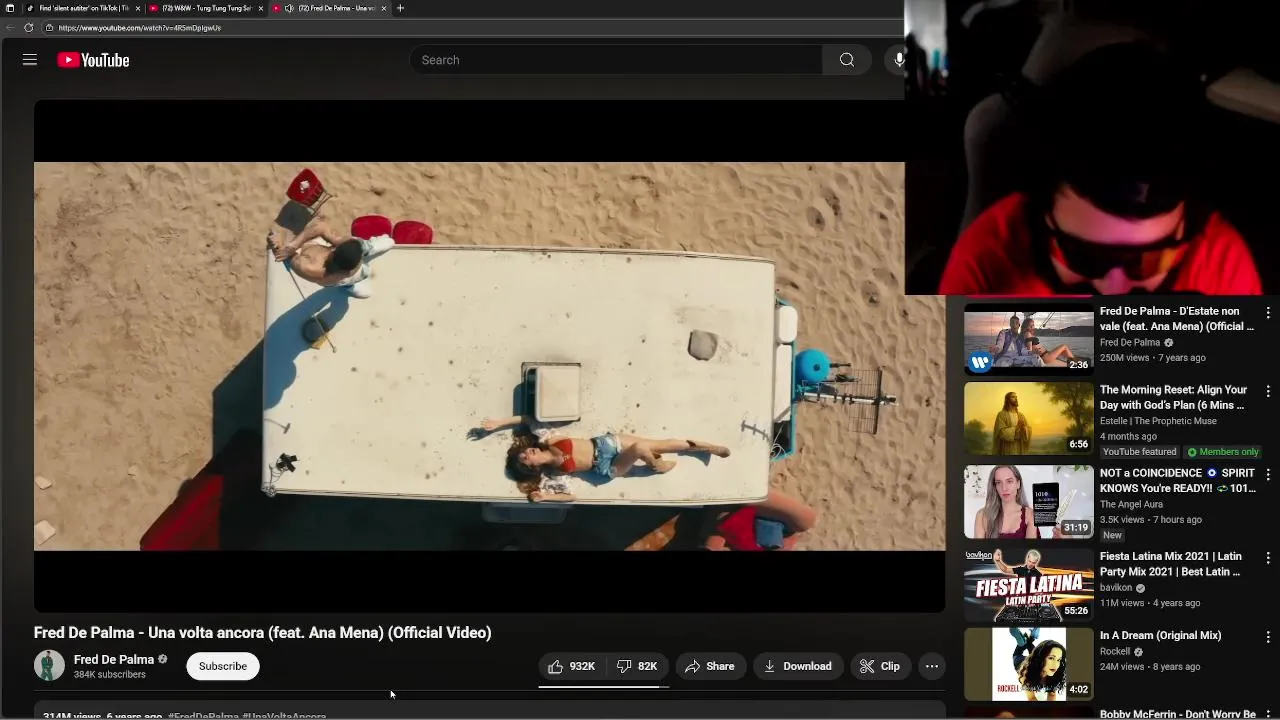This screenshot has height=720, width=1280.
Task: Click the video title 'Una volta ancora' heading
Action: tap(263, 633)
